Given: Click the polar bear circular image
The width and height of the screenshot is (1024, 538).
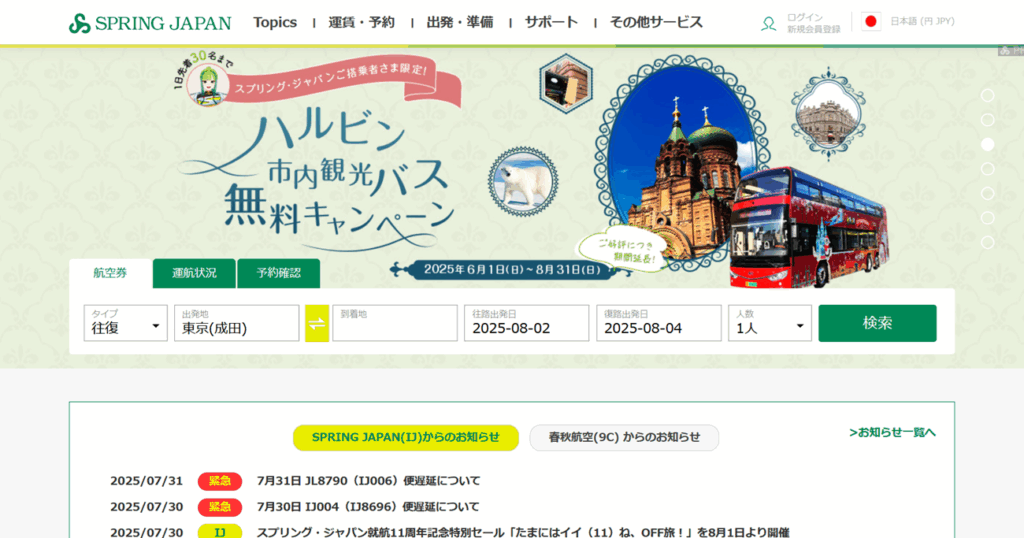Looking at the screenshot, I should (525, 180).
